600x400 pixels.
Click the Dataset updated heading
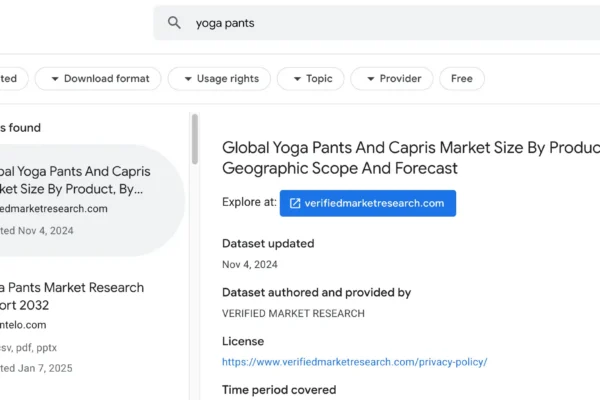268,243
